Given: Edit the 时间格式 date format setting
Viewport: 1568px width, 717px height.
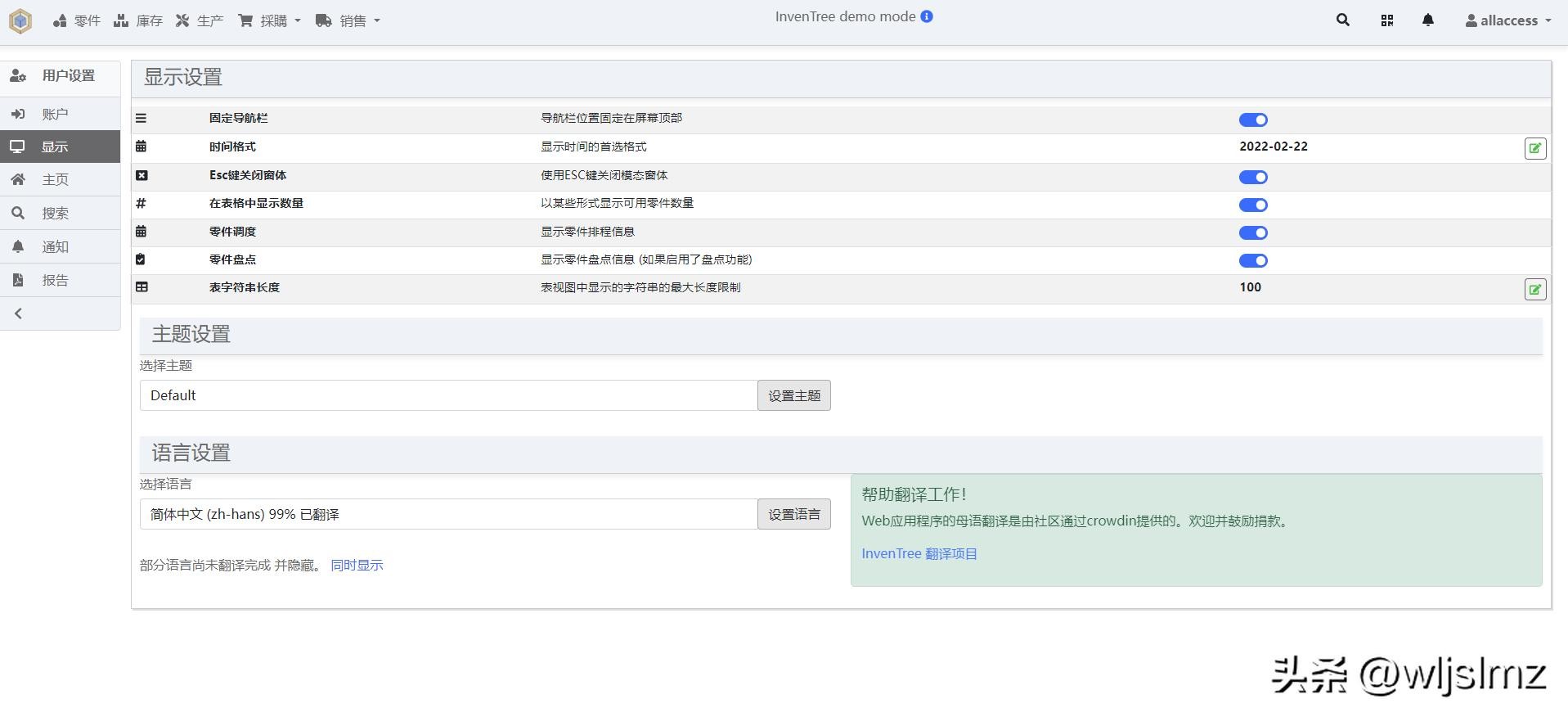Looking at the screenshot, I should 1534,148.
